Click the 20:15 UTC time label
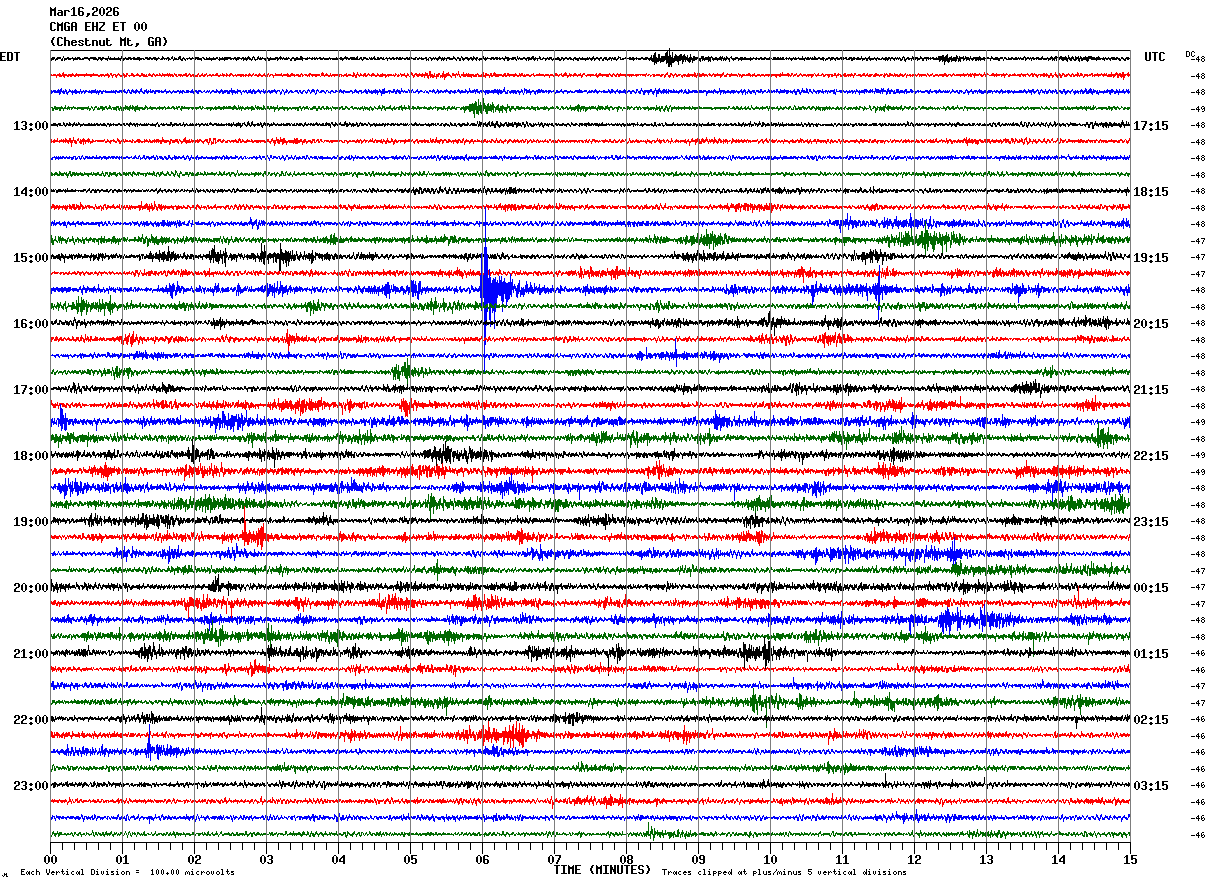Viewport: 1210px width, 886px height. (1151, 323)
